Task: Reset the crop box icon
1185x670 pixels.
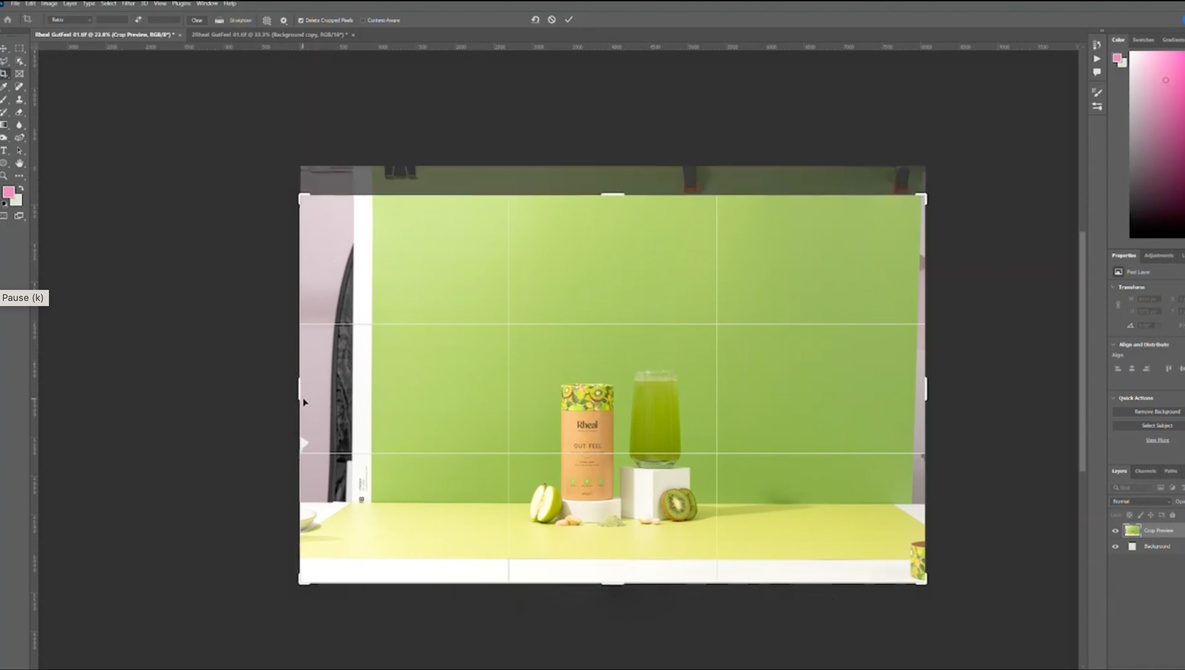Action: pyautogui.click(x=535, y=20)
